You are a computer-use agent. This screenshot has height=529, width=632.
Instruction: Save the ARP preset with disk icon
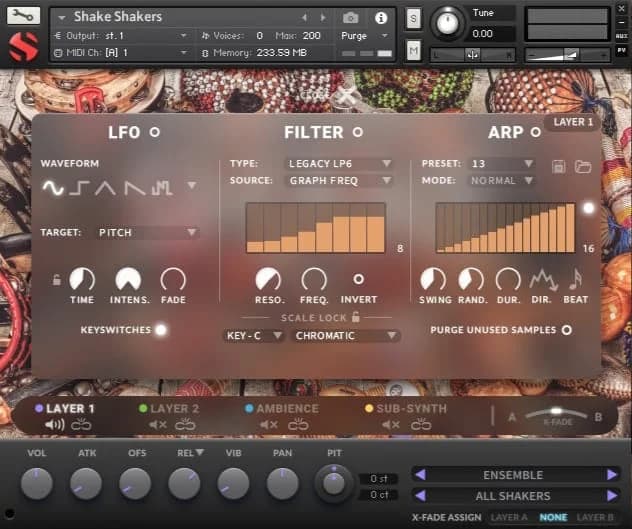coord(559,165)
